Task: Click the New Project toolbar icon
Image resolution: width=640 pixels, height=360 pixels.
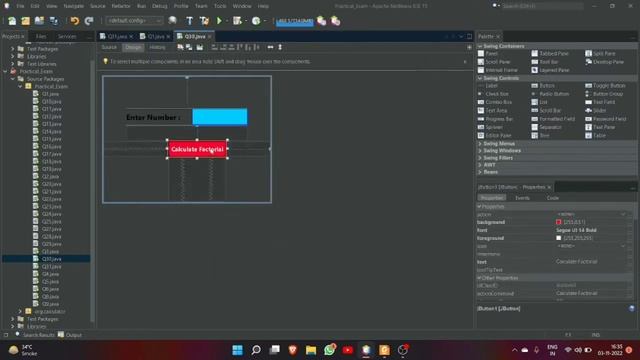Action: pos(25,21)
